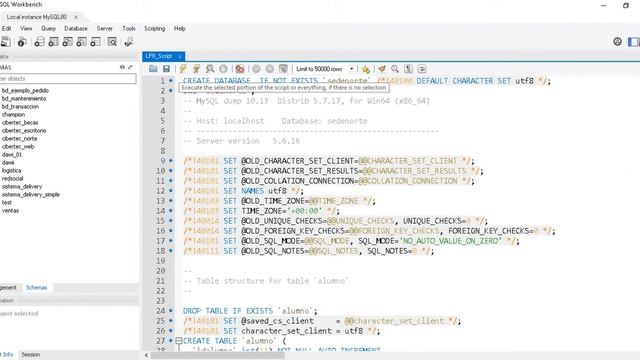
Task: Select the bd_ejemplo_pedido schema
Action: [25, 91]
